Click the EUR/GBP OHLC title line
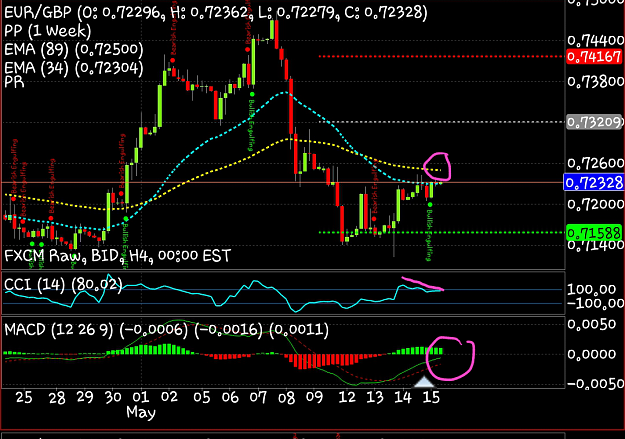 (x=216, y=13)
